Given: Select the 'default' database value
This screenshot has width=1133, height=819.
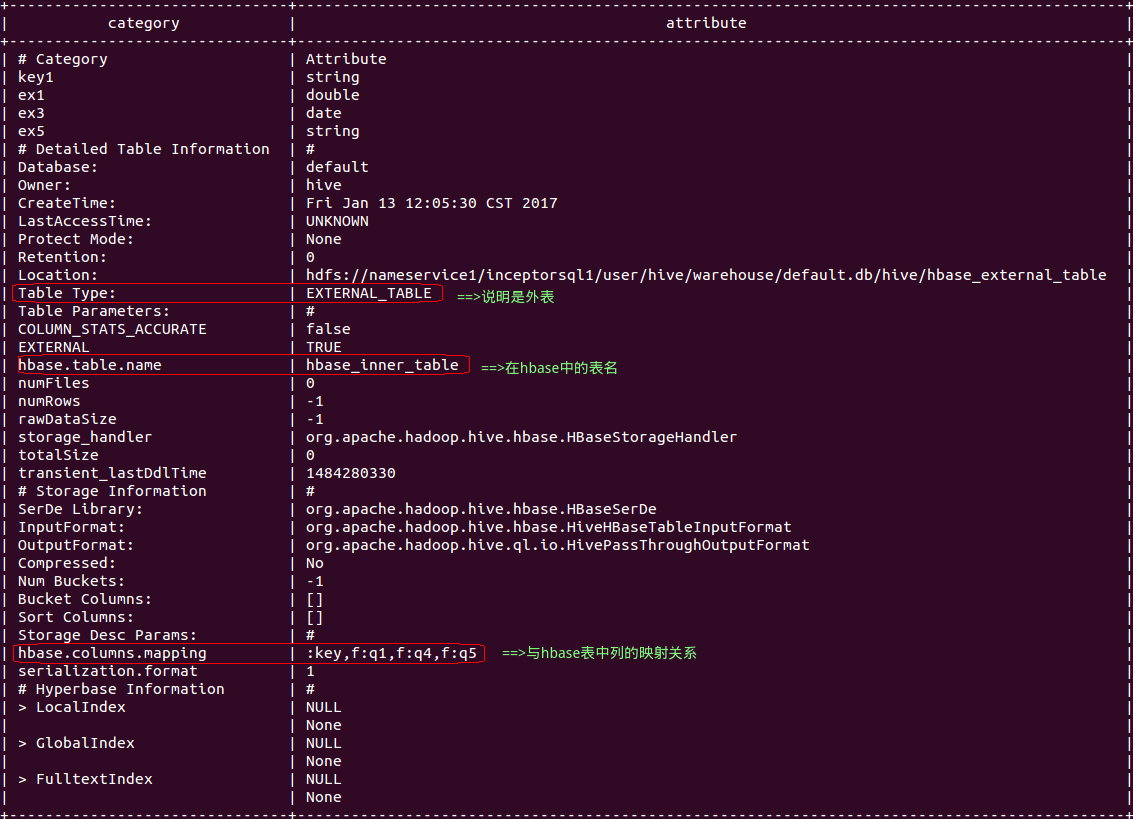Looking at the screenshot, I should 337,167.
